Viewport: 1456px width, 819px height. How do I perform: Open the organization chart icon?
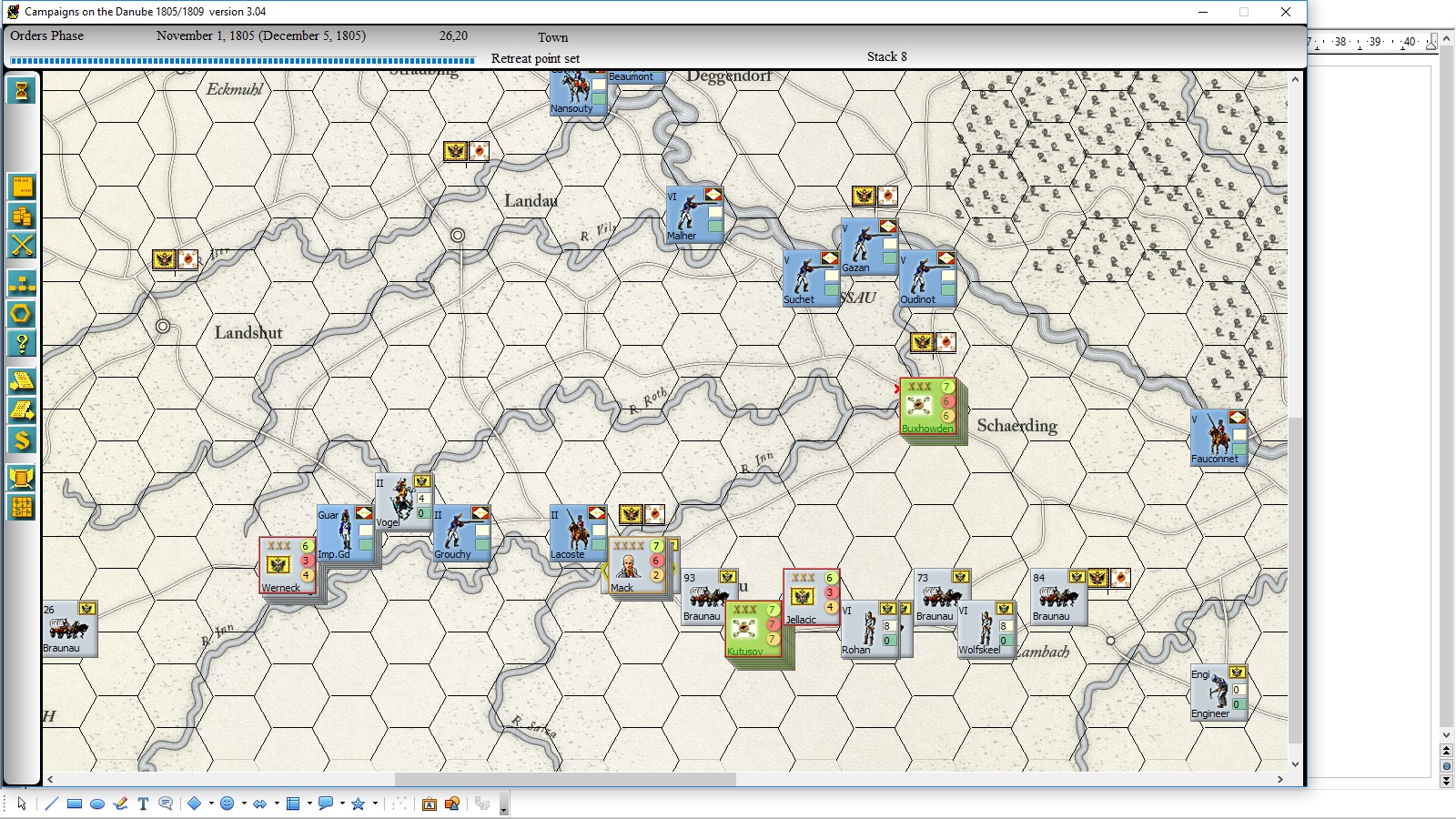tap(22, 283)
